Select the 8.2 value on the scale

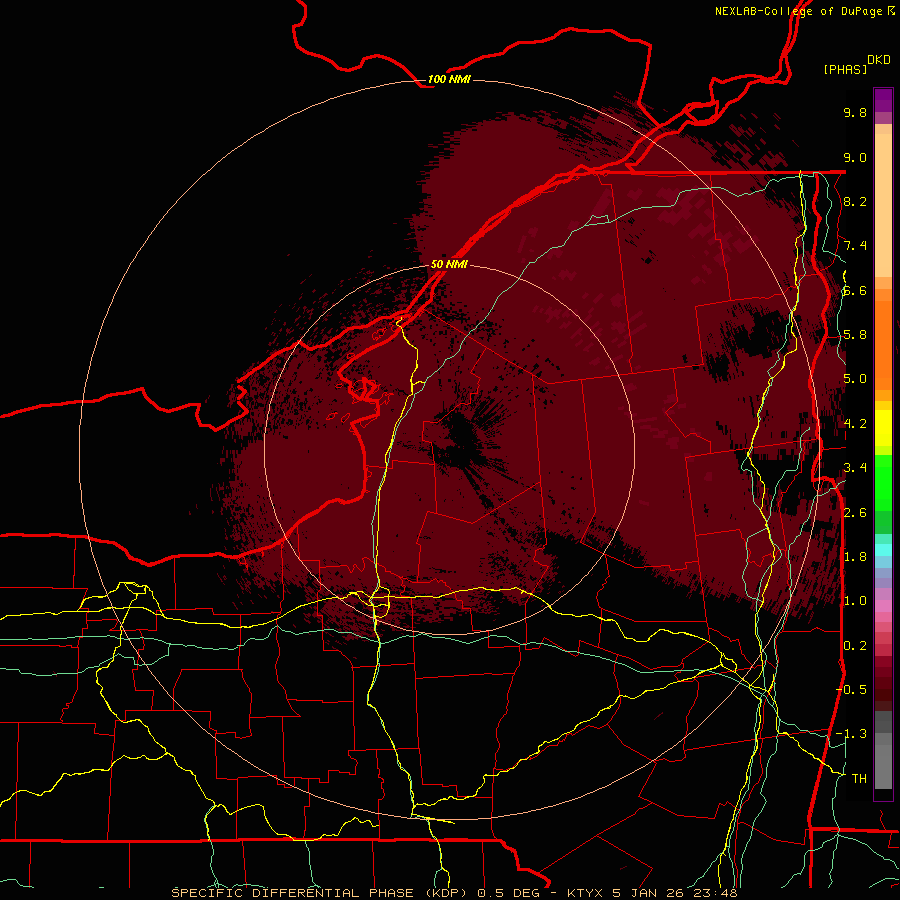click(x=855, y=201)
